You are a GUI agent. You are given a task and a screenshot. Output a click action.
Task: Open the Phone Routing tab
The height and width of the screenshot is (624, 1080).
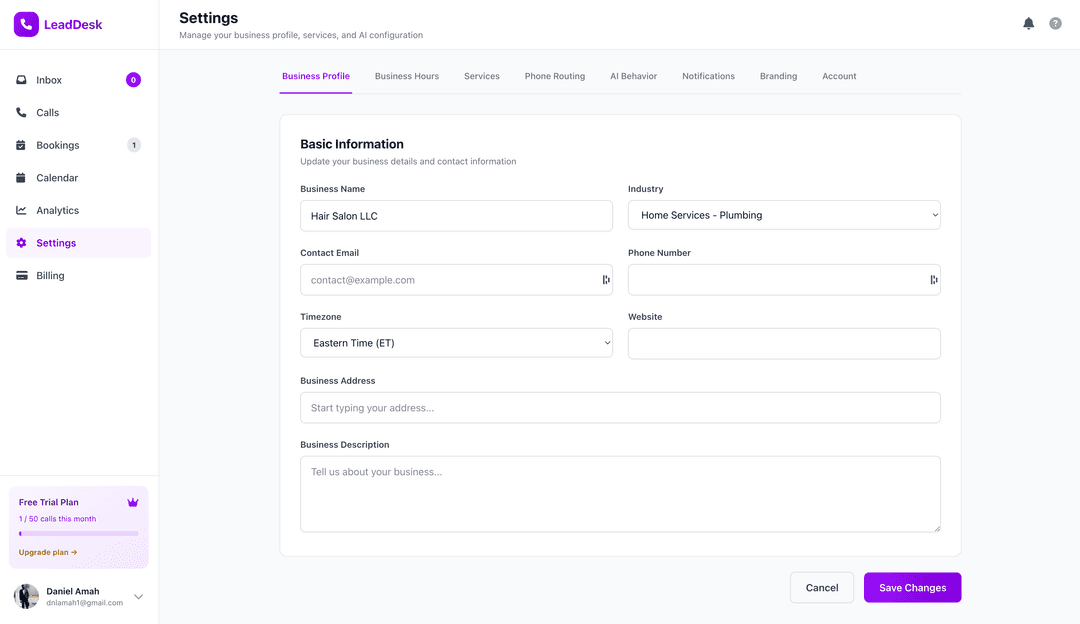[554, 76]
